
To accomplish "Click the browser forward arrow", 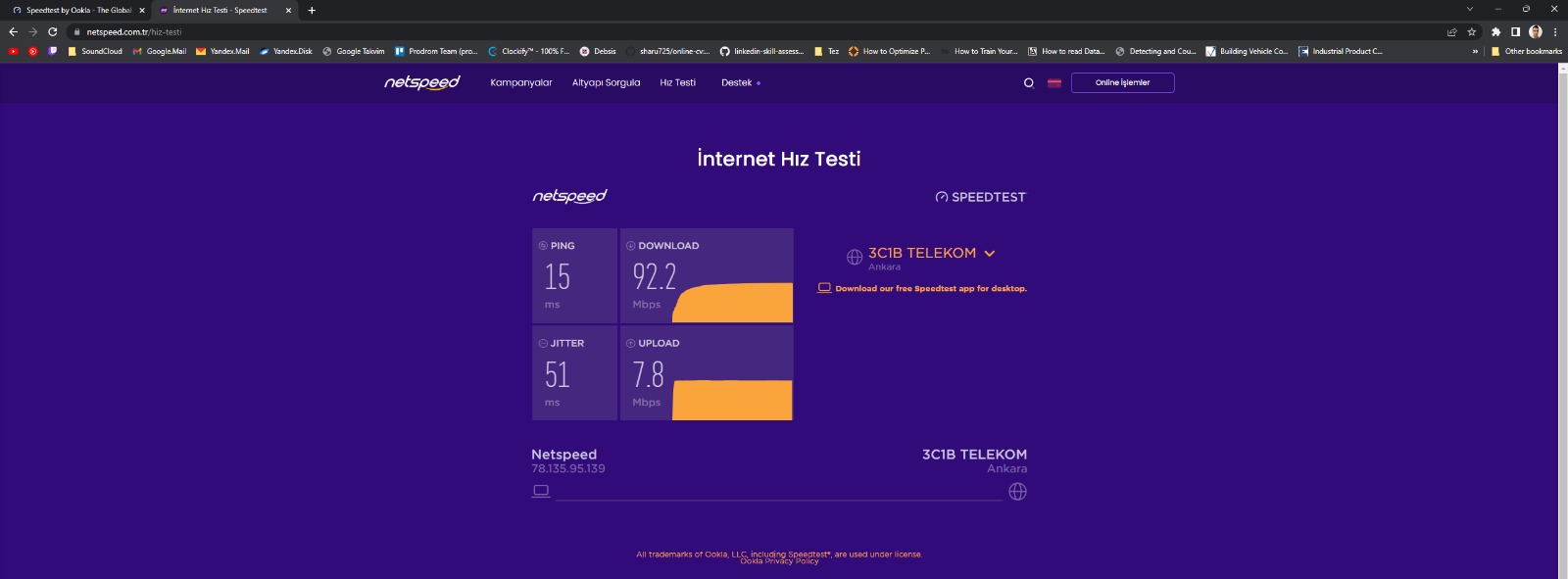I will pyautogui.click(x=32, y=31).
